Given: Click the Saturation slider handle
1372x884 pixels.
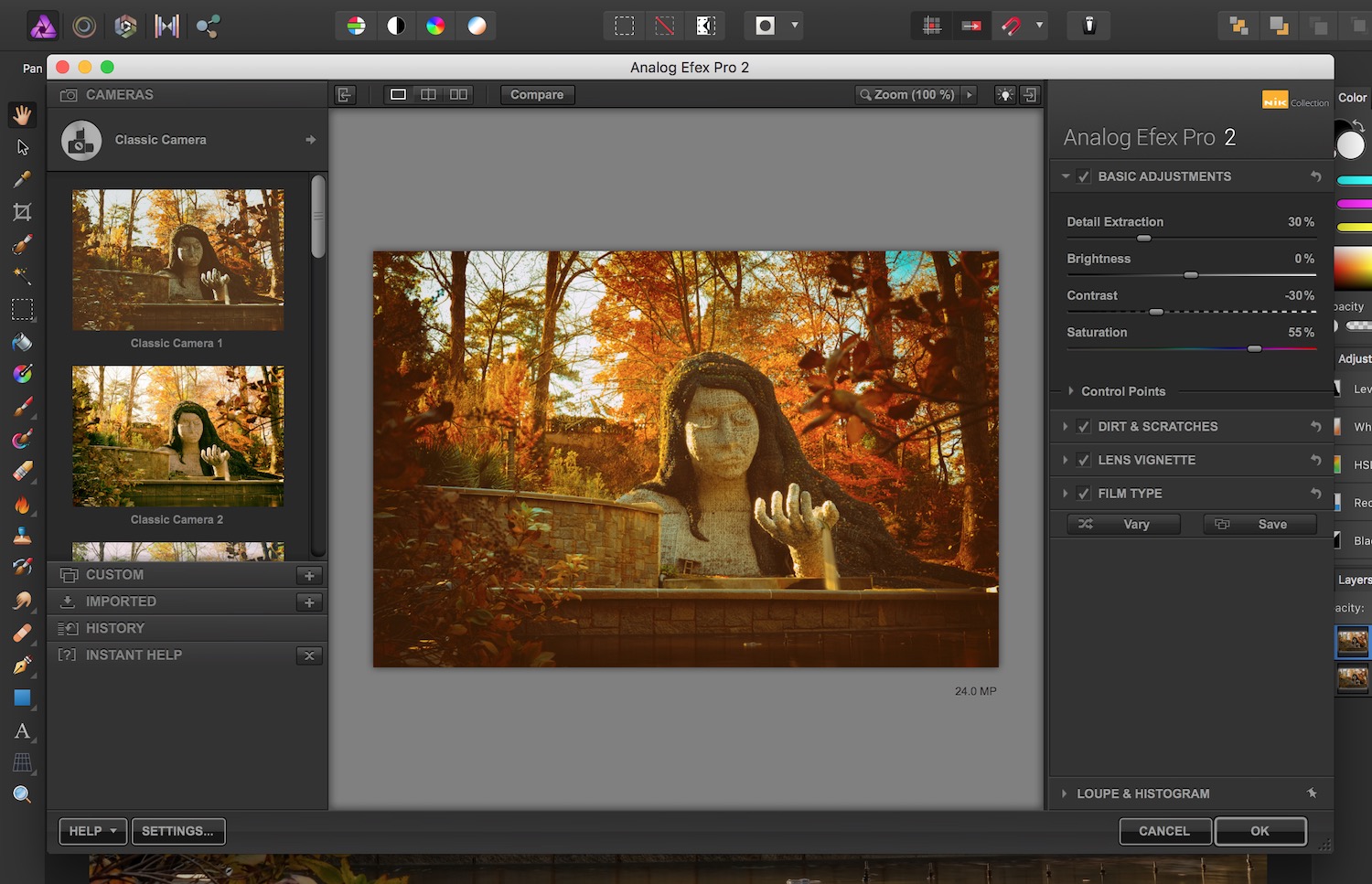Looking at the screenshot, I should point(1255,348).
